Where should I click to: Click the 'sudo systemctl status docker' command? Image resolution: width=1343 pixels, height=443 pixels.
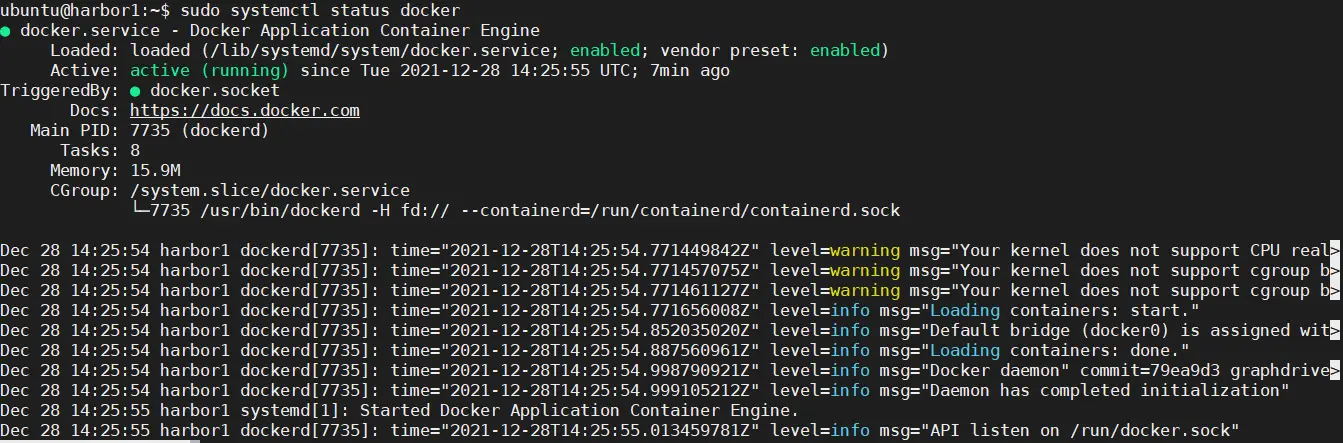320,11
